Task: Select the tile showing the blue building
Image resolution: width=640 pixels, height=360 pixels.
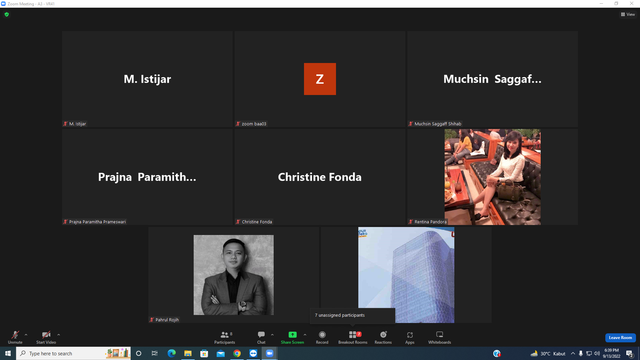Action: click(406, 275)
